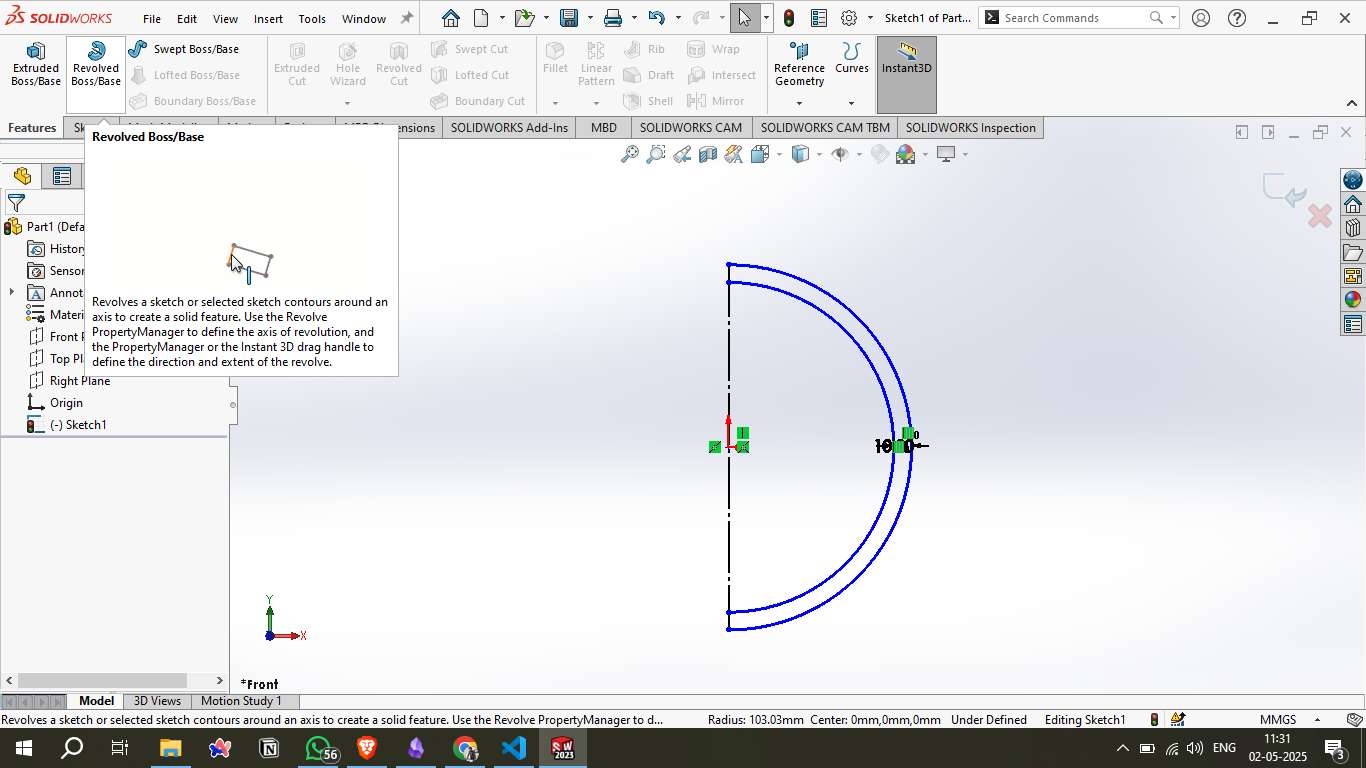Open Edit Appearance color sphere
Image resolution: width=1366 pixels, height=768 pixels.
point(906,154)
